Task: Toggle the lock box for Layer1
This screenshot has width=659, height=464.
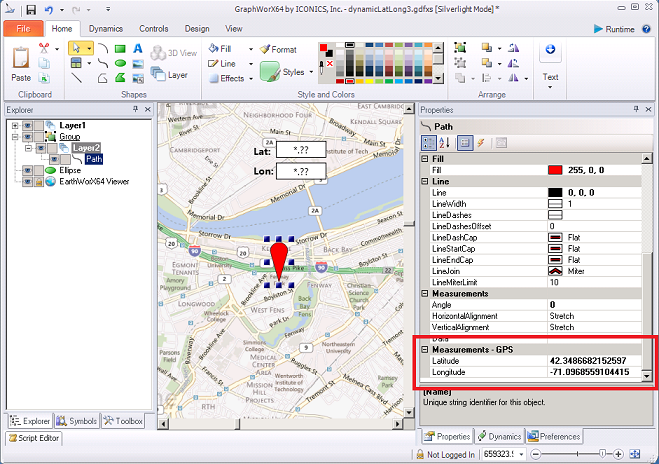Action: click(x=39, y=125)
